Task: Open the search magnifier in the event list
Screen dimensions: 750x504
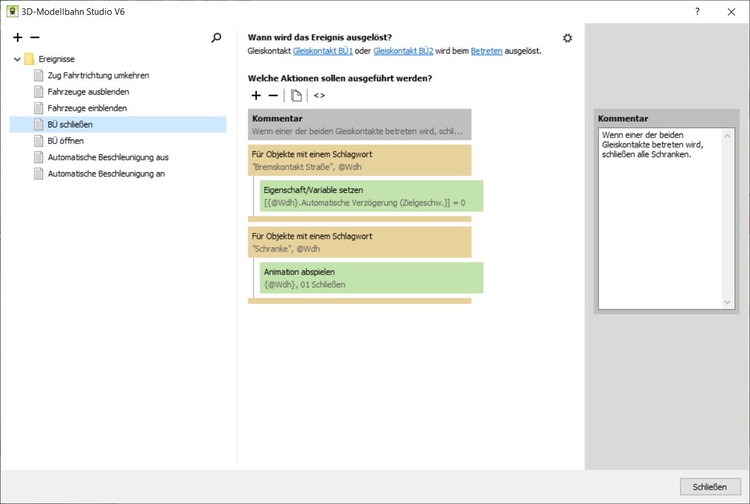Action: point(217,38)
